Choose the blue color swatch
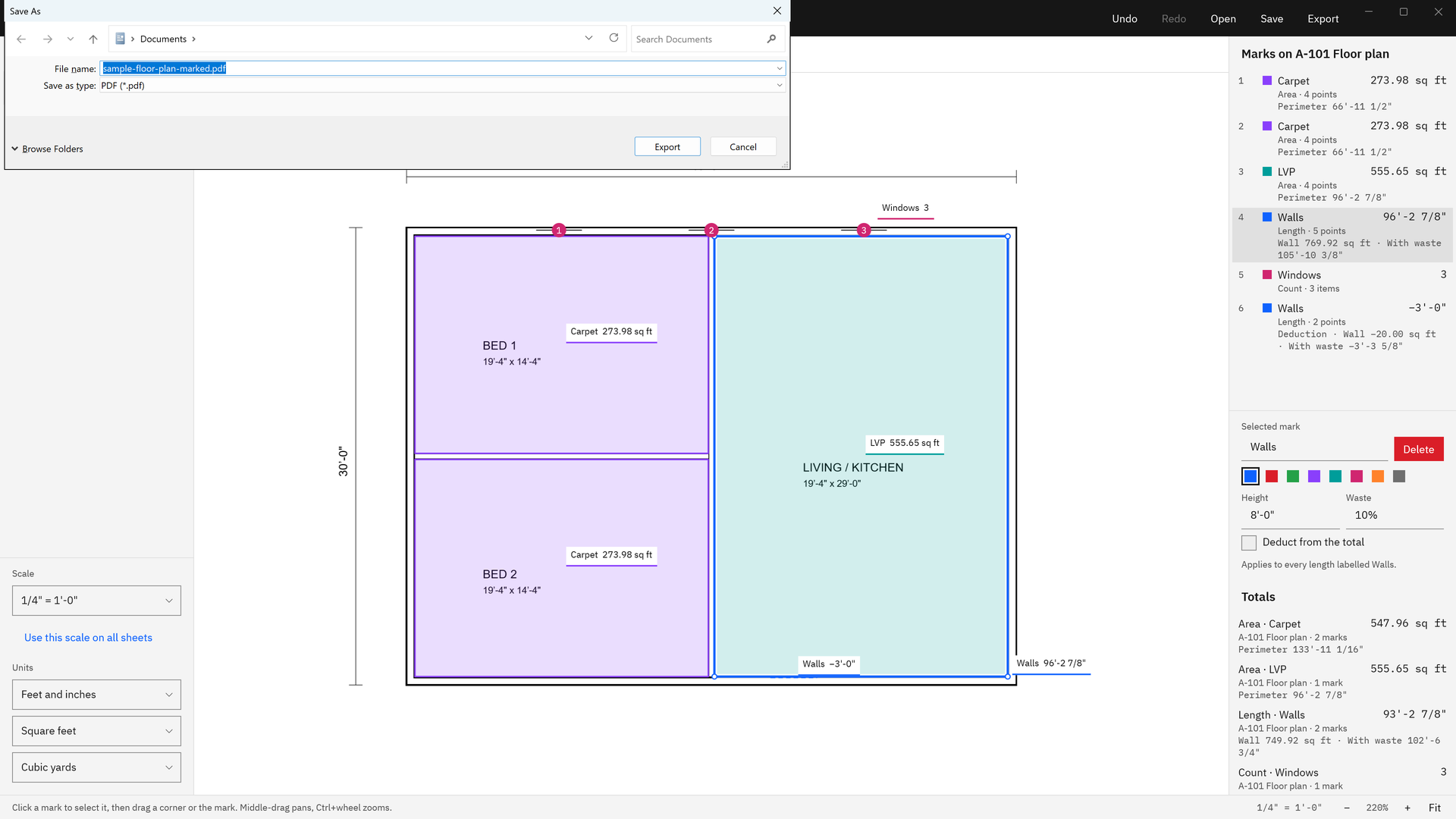The image size is (1456, 819). pos(1250,476)
